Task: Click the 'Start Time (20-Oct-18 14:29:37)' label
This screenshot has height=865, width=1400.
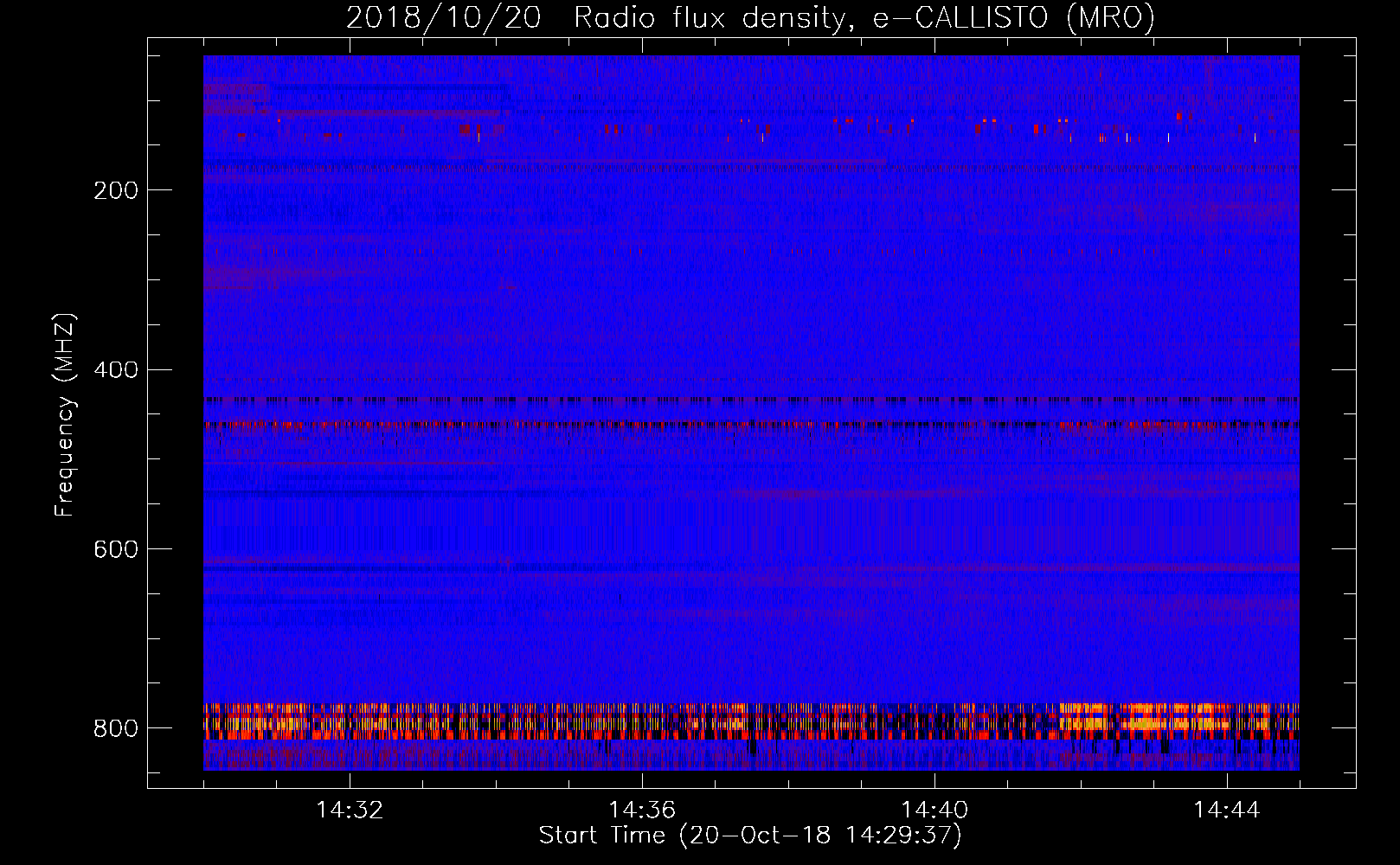Action: point(750,836)
